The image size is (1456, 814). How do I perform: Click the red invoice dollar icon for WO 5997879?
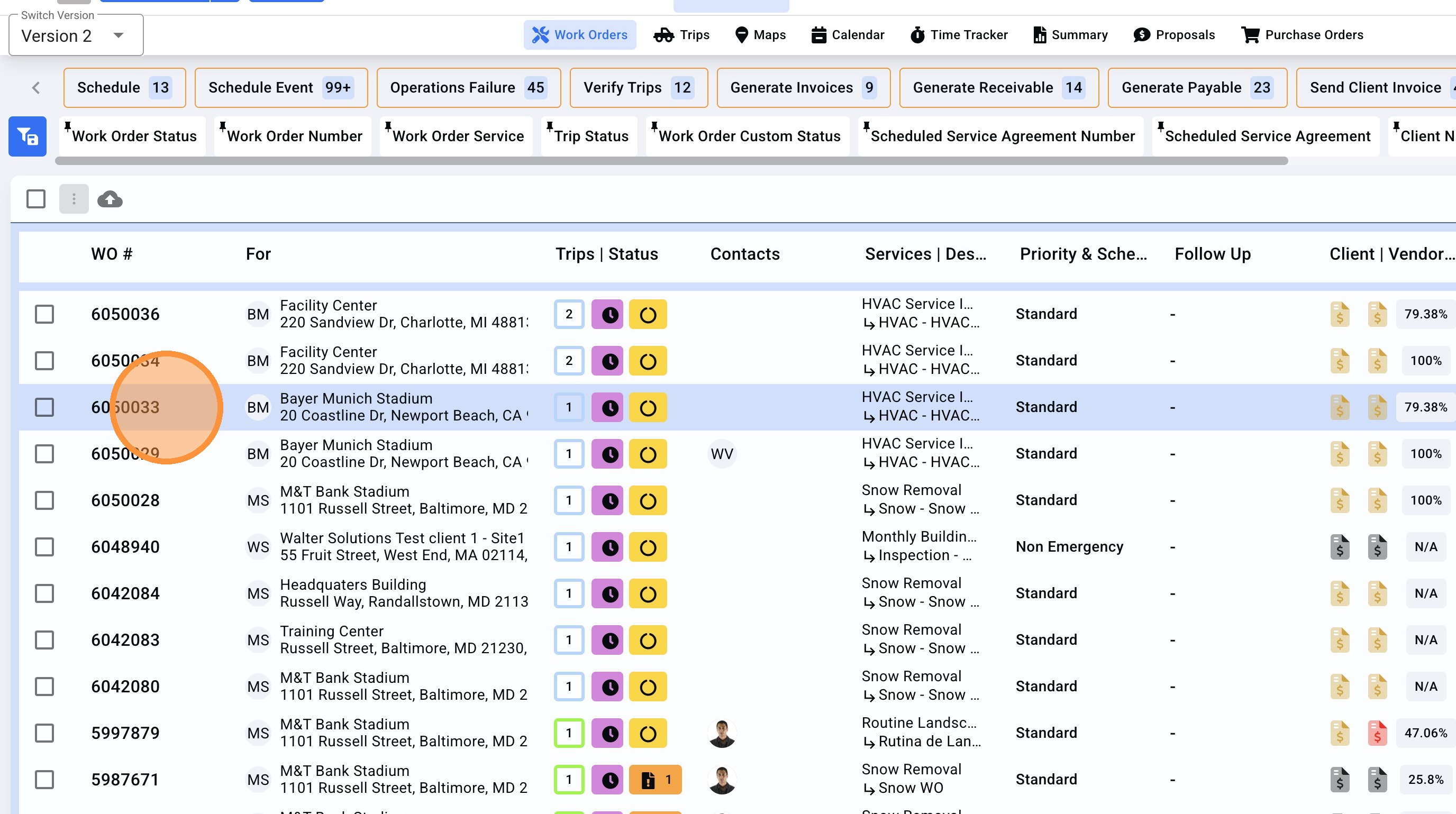click(x=1377, y=733)
